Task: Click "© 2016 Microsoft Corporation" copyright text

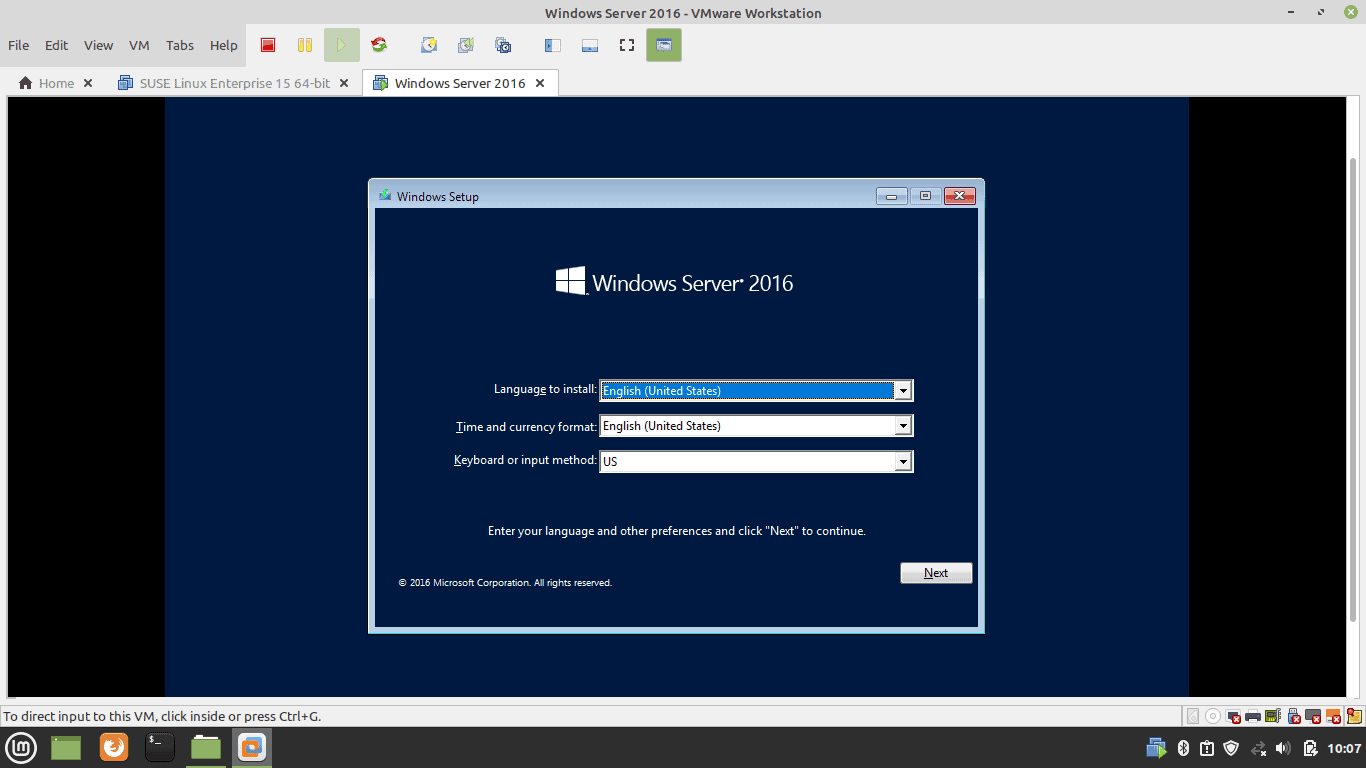Action: (505, 582)
